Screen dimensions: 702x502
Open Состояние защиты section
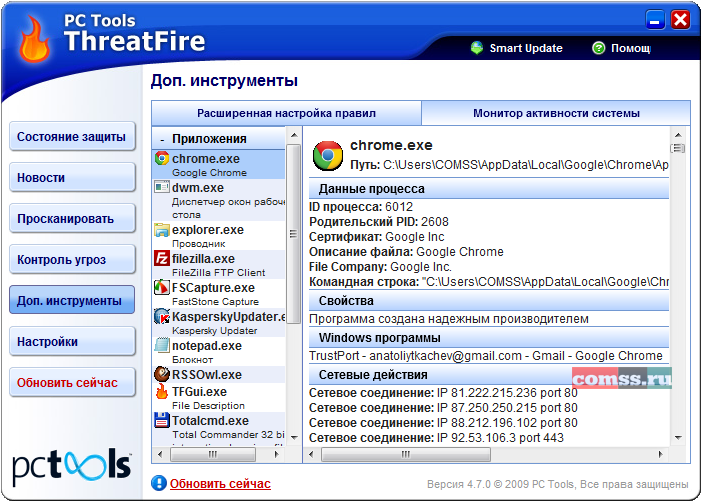click(72, 137)
